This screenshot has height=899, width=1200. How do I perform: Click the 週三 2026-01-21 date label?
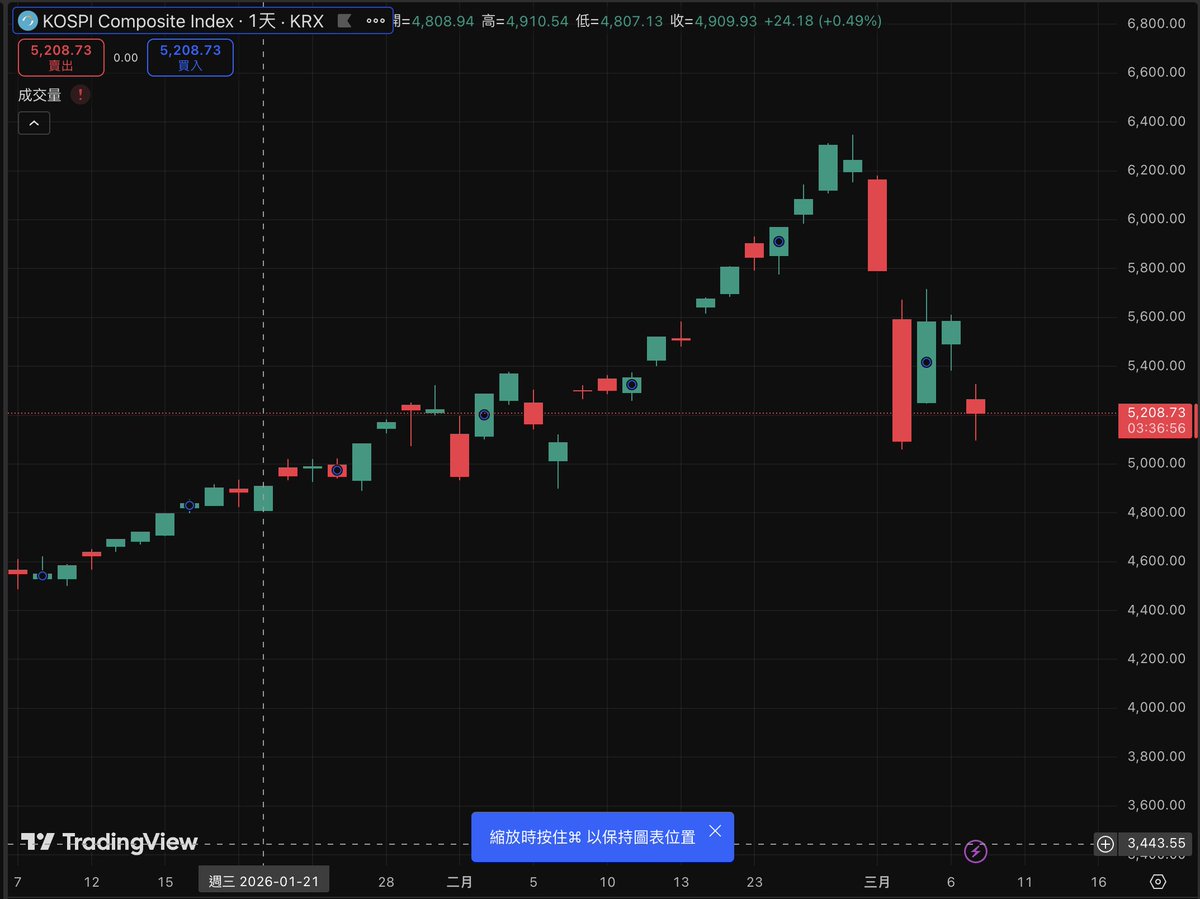263,882
